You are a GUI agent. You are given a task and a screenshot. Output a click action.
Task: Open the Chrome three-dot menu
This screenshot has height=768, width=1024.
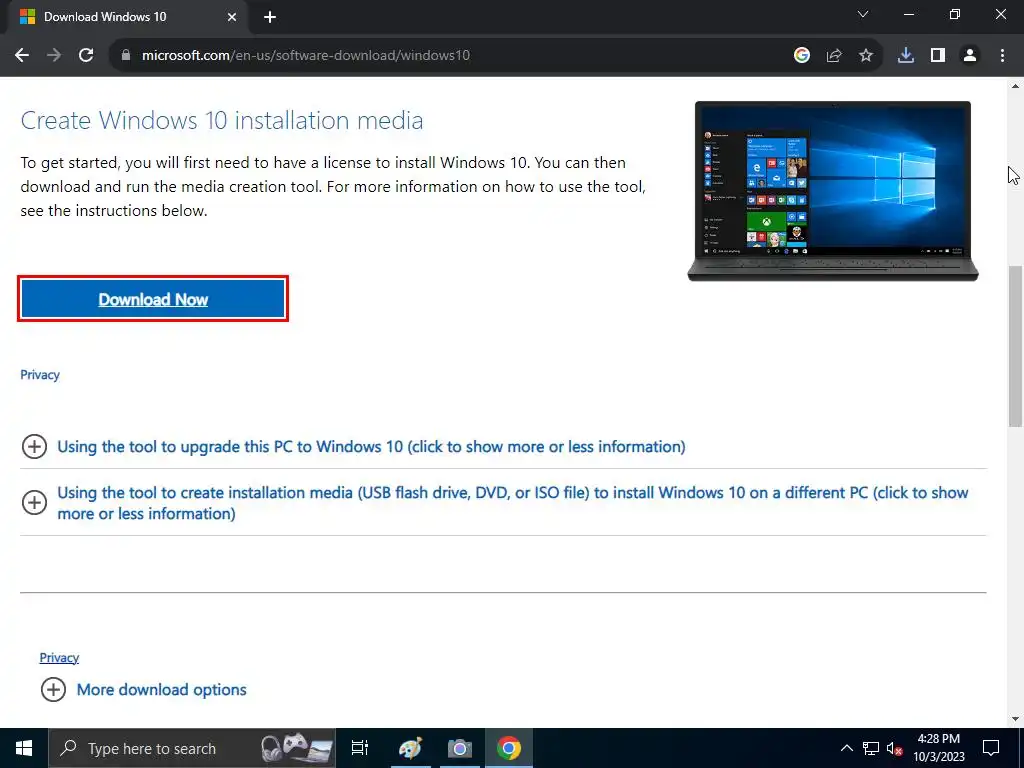(x=1002, y=56)
